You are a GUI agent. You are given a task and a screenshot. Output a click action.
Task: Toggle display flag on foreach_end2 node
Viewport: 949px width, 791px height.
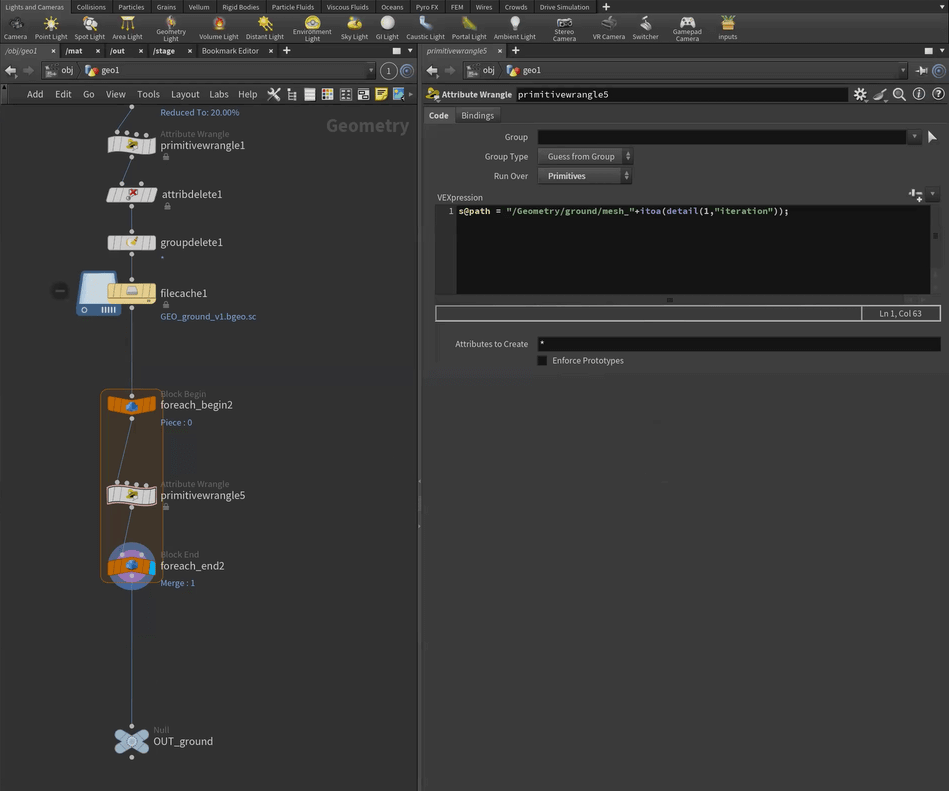point(151,566)
